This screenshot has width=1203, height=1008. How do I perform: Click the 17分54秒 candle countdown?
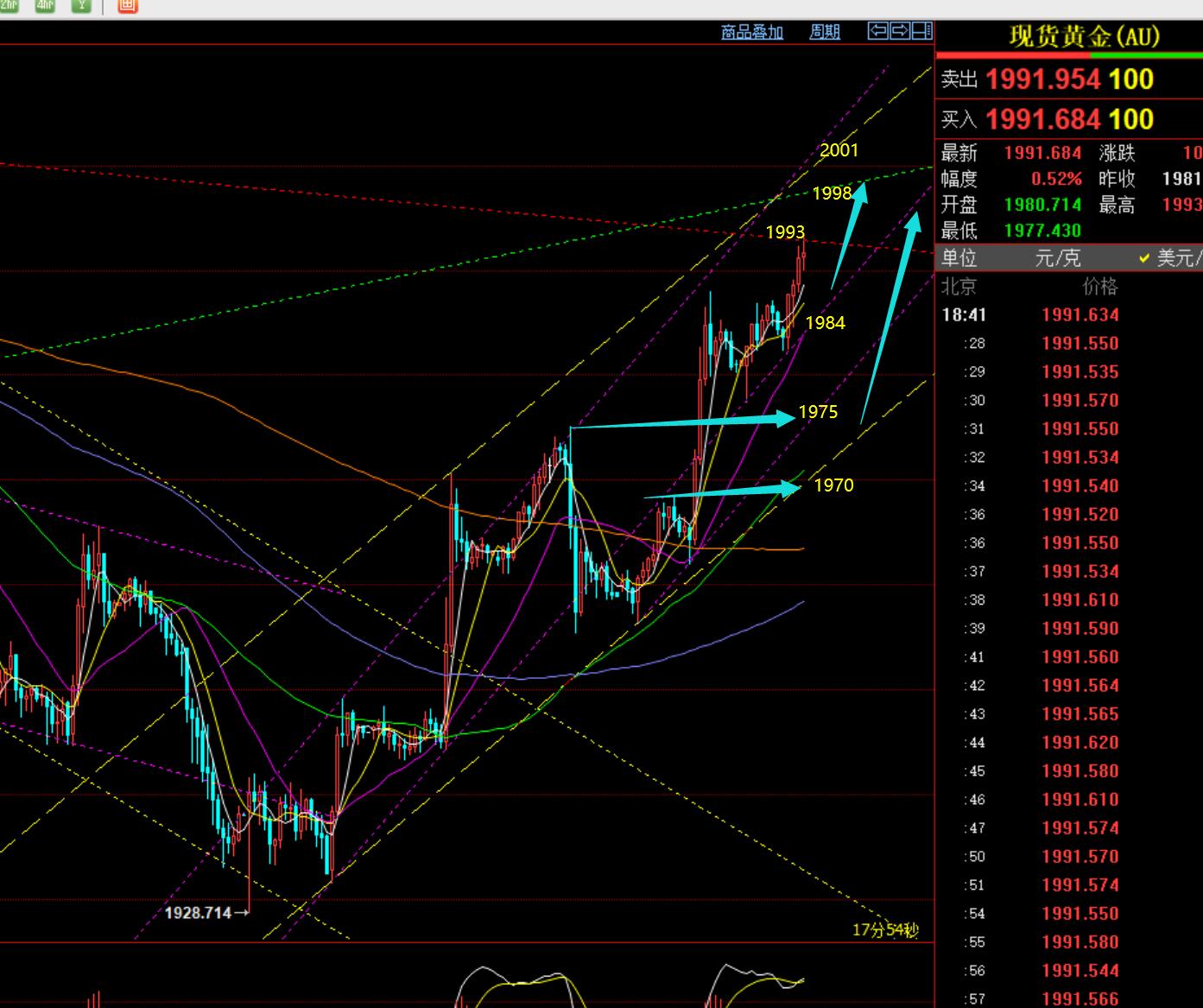click(x=885, y=929)
